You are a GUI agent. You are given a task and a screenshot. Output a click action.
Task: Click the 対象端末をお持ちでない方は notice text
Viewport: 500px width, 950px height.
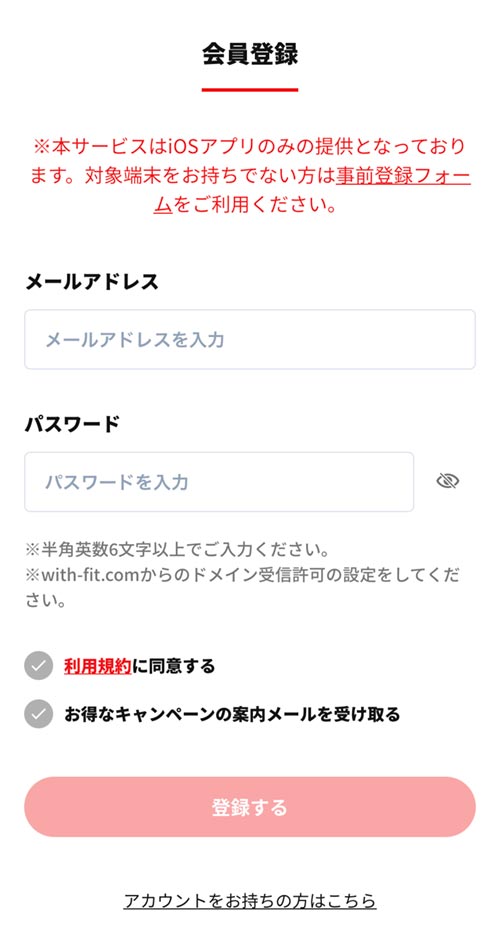[208, 176]
